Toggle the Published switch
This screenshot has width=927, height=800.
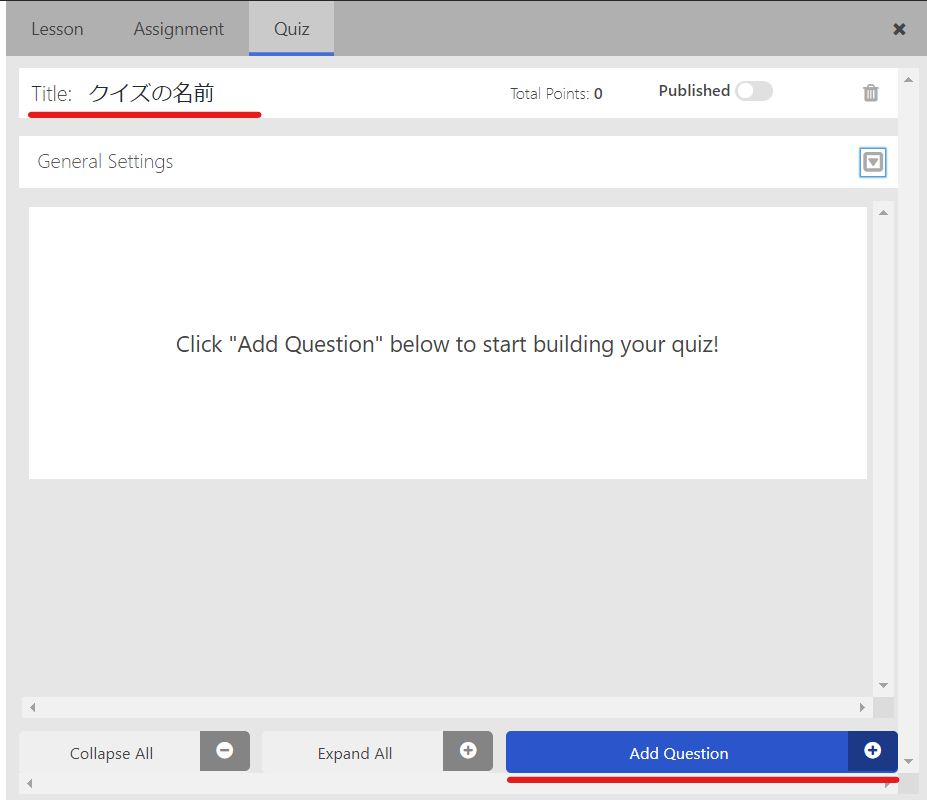pyautogui.click(x=754, y=91)
